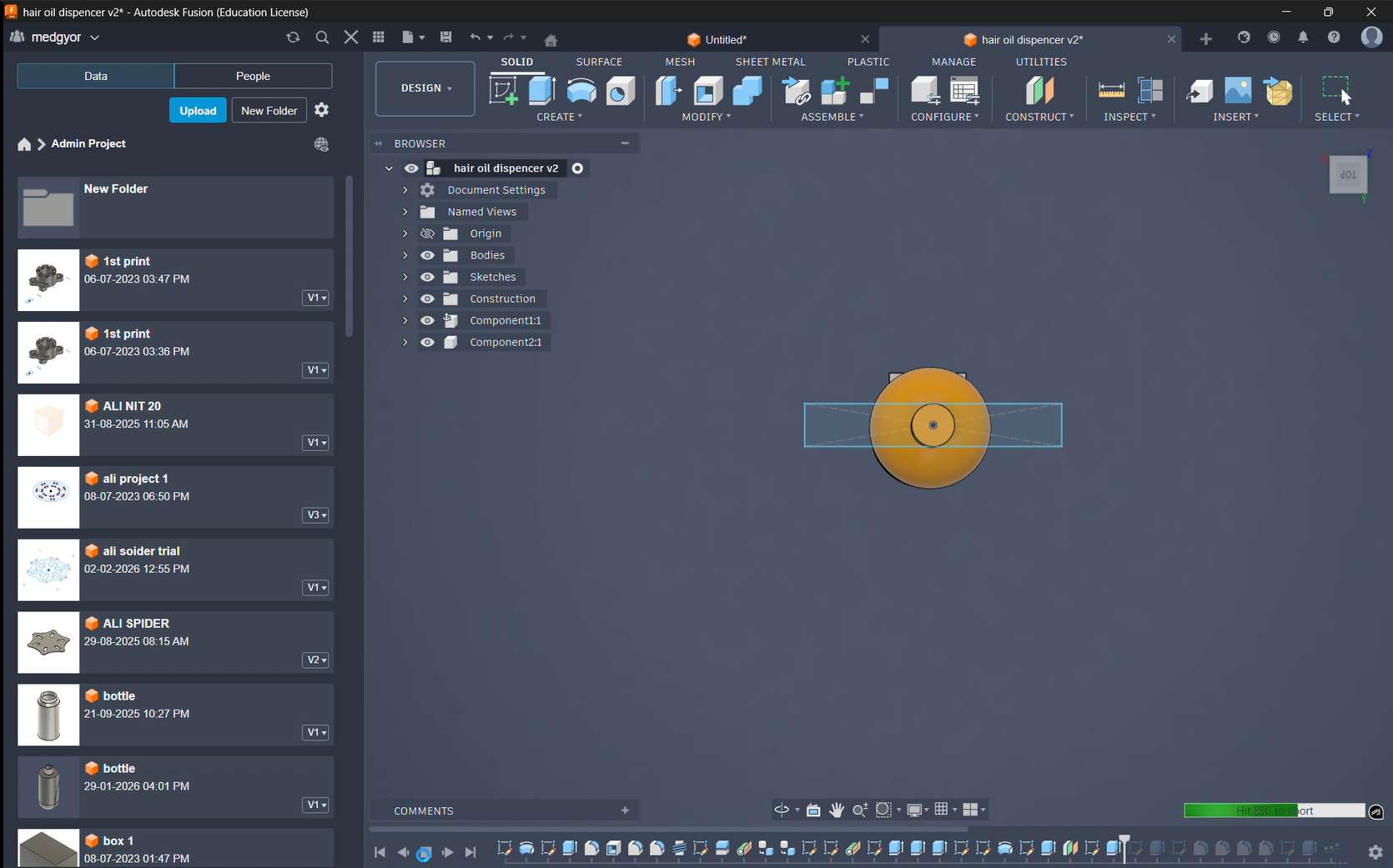Click the Orbit tool in navigation bar
The width and height of the screenshot is (1393, 868).
[x=782, y=810]
